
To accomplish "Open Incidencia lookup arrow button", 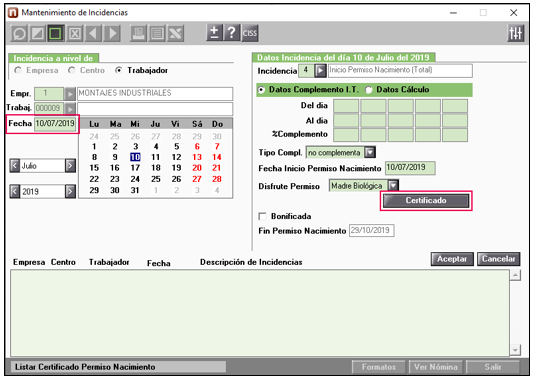I will (320, 71).
